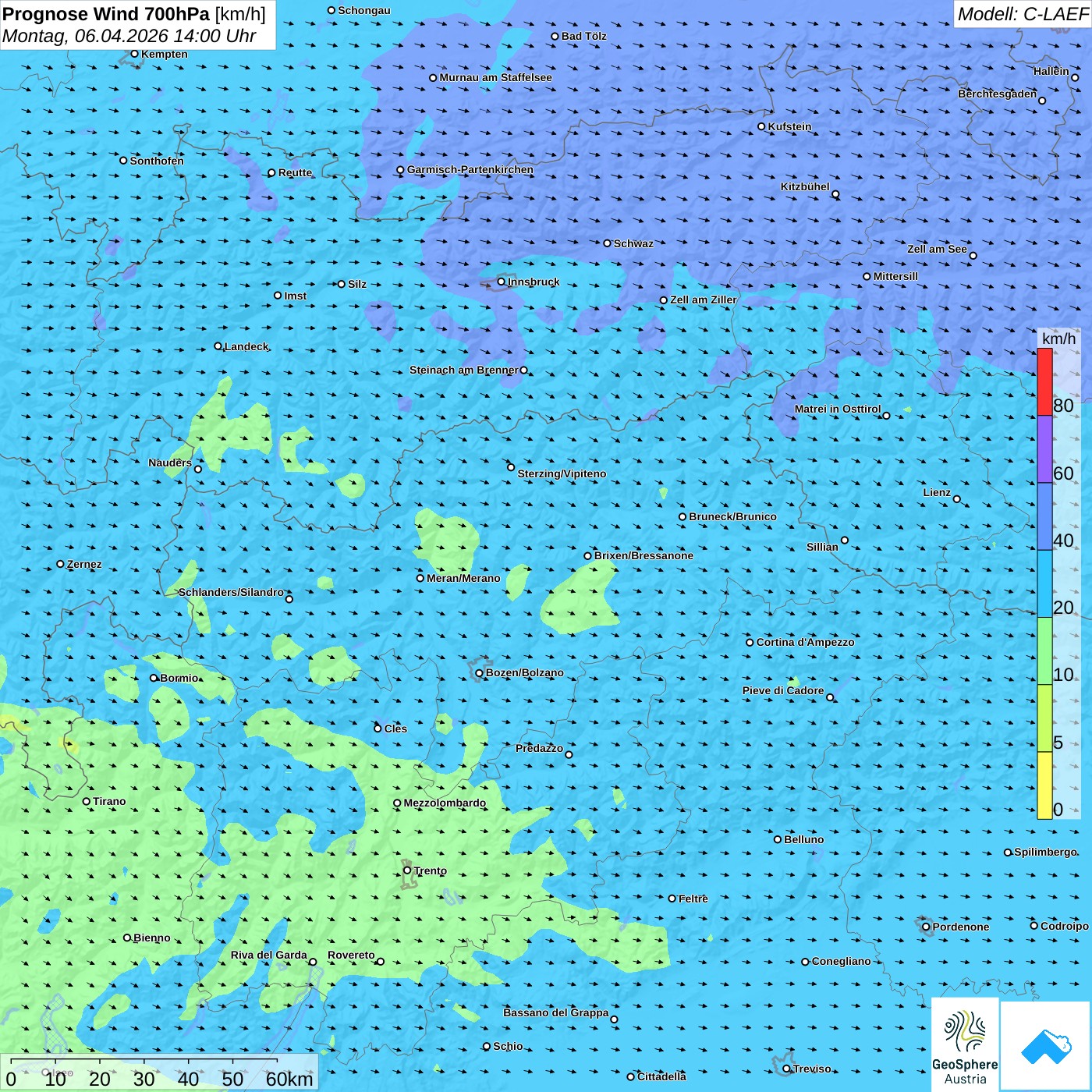The image size is (1092, 1092).
Task: Click the 'km/h' legend unit label
Action: click(x=1058, y=339)
